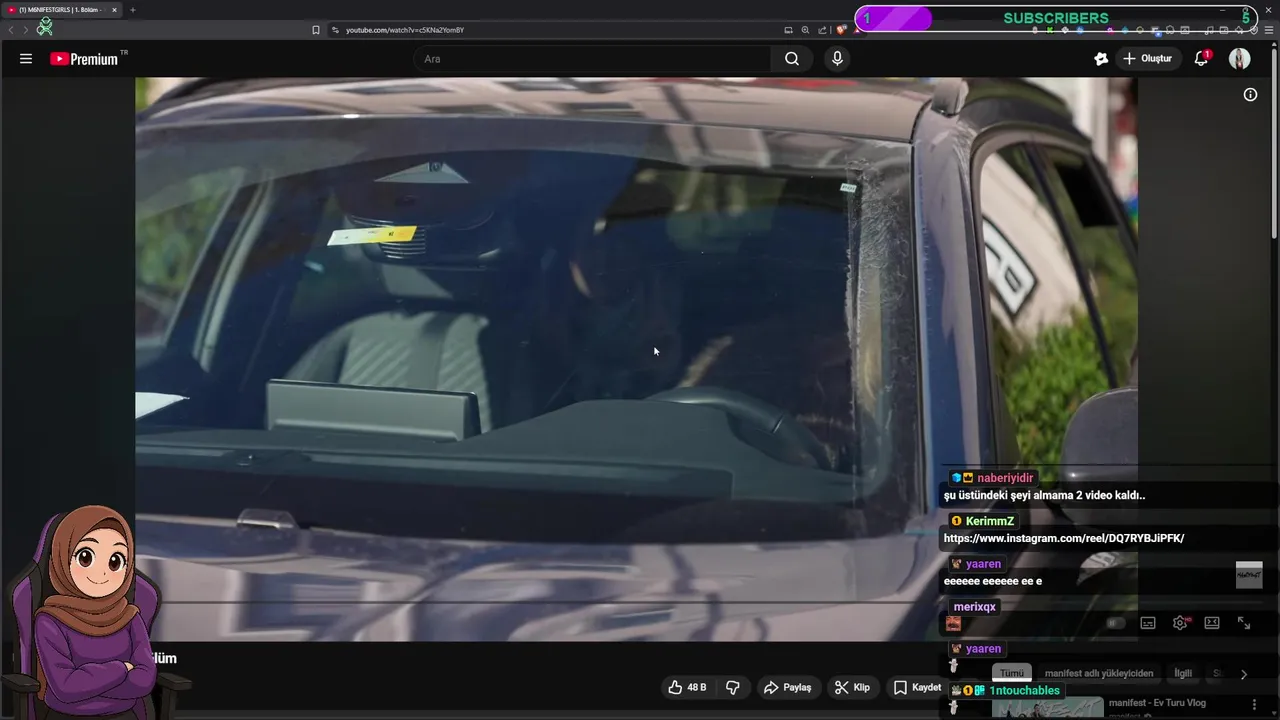
Task: Click 1ntouchables username in chat overlay
Action: 1024,691
